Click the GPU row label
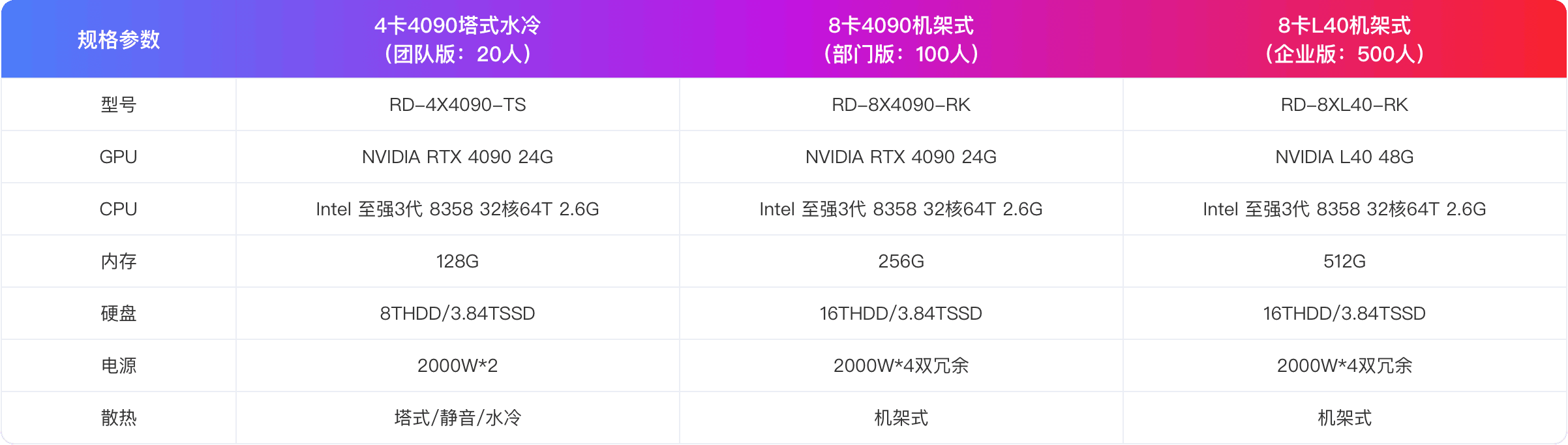 (x=119, y=157)
